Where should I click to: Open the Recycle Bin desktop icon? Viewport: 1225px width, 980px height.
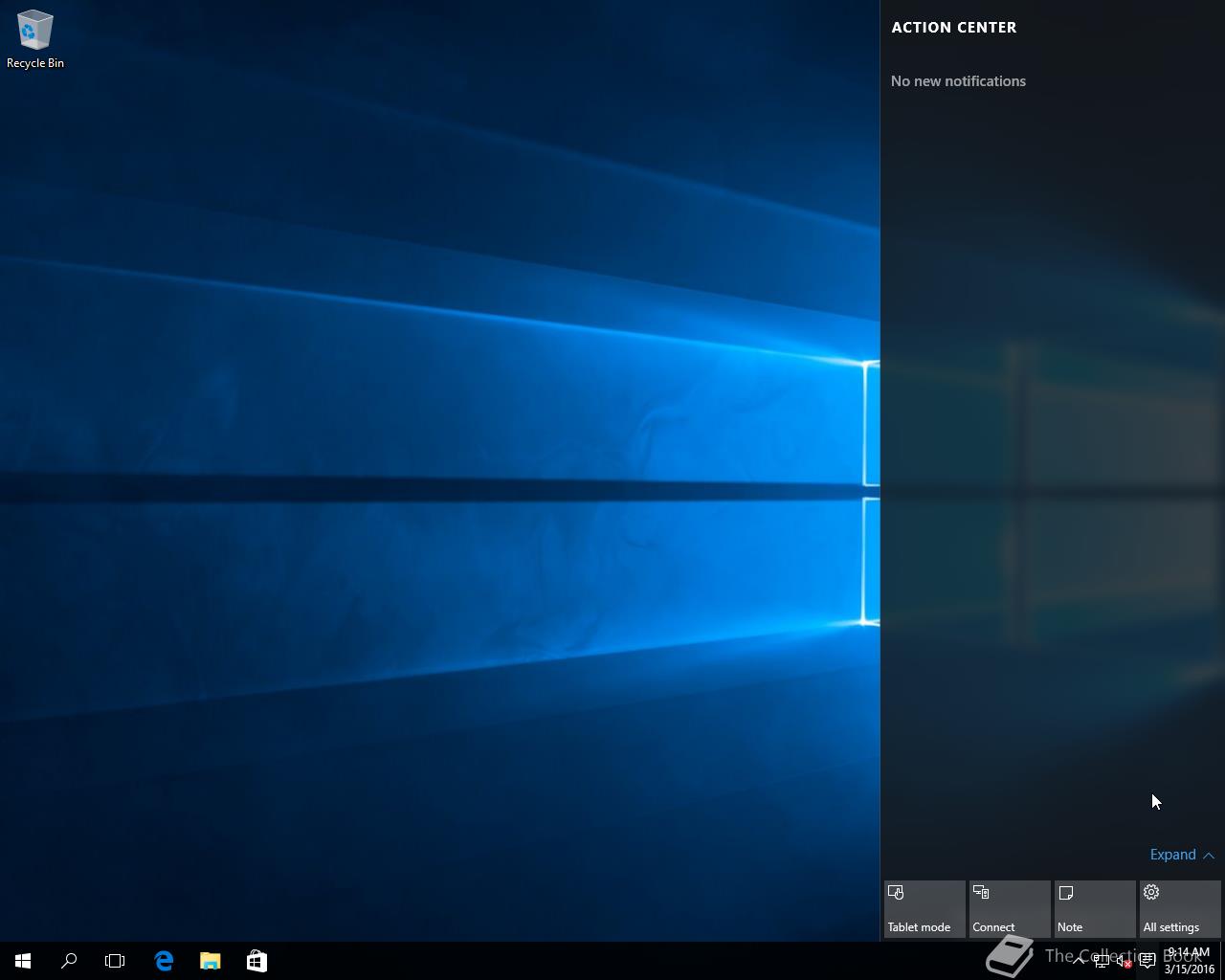pyautogui.click(x=35, y=39)
